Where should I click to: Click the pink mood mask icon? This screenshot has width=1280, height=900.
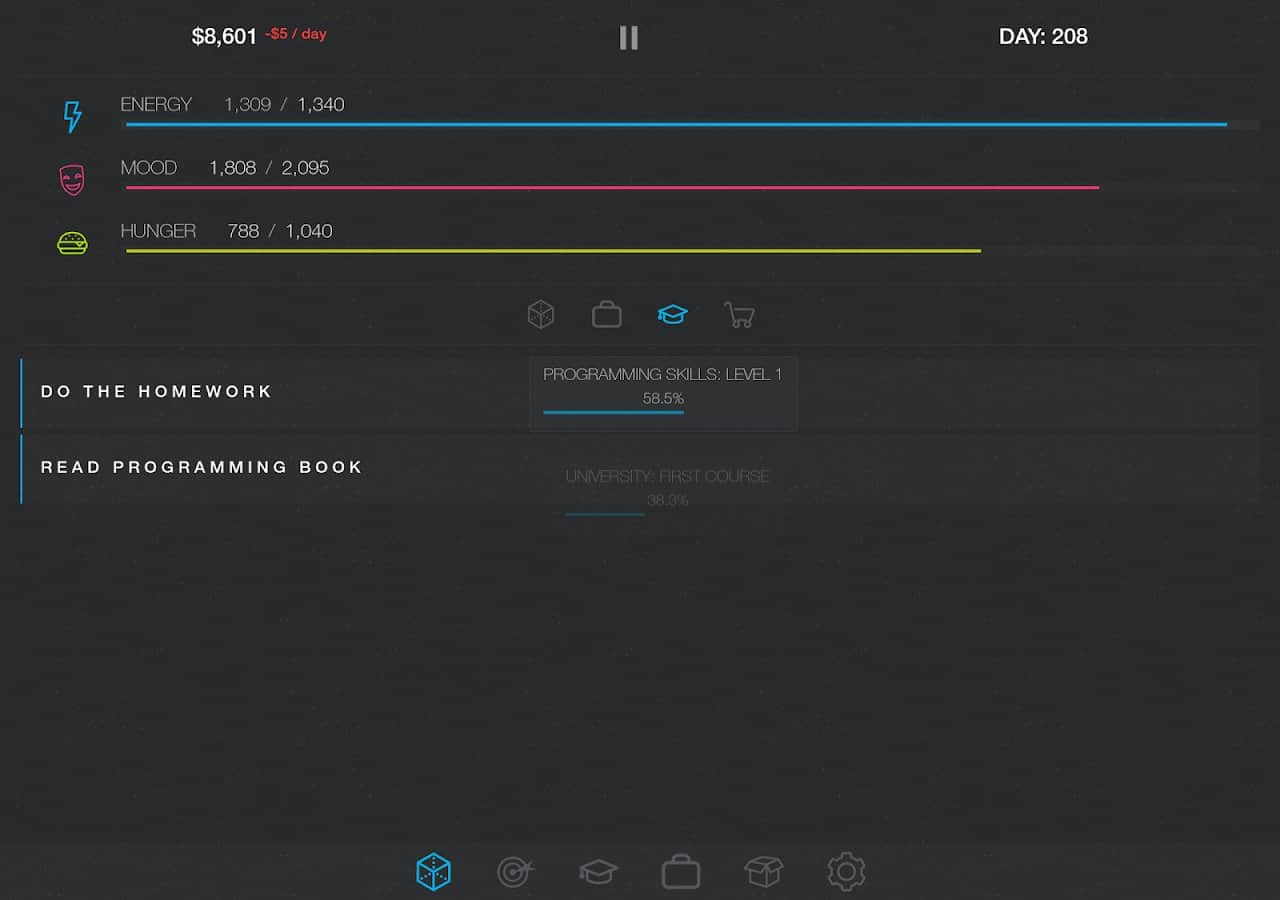72,180
